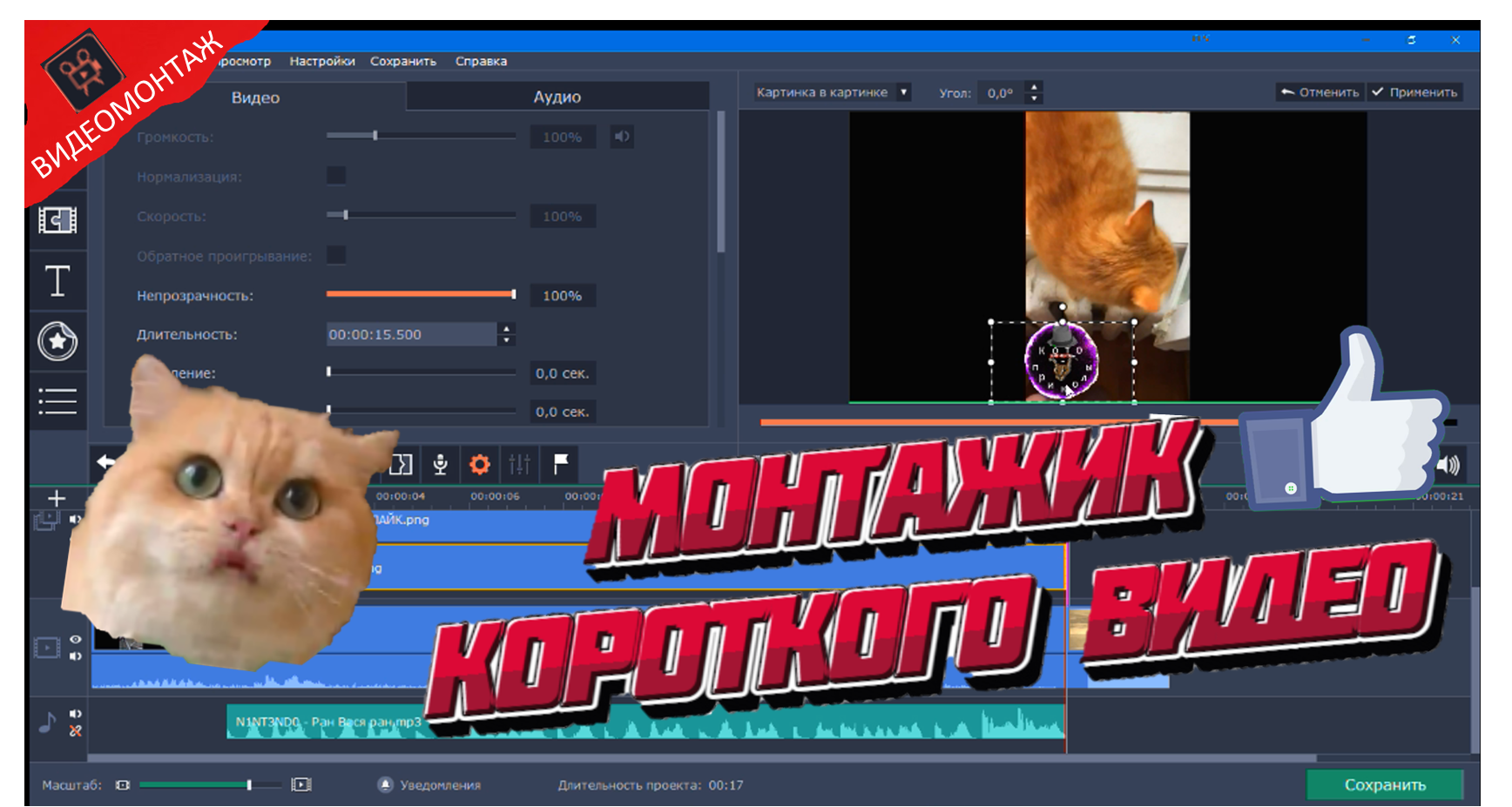Open the audio recording microphone tool
This screenshot has height=807, width=1512.
(x=441, y=464)
